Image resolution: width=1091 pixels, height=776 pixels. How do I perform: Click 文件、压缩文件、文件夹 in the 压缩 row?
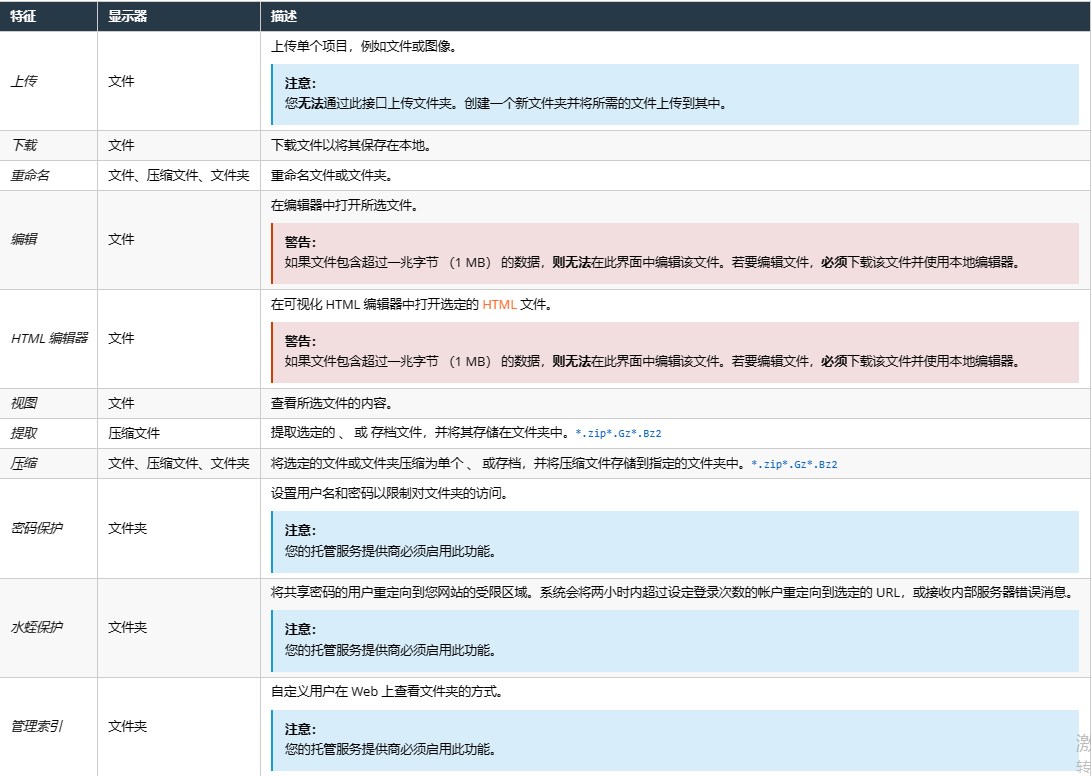(179, 463)
